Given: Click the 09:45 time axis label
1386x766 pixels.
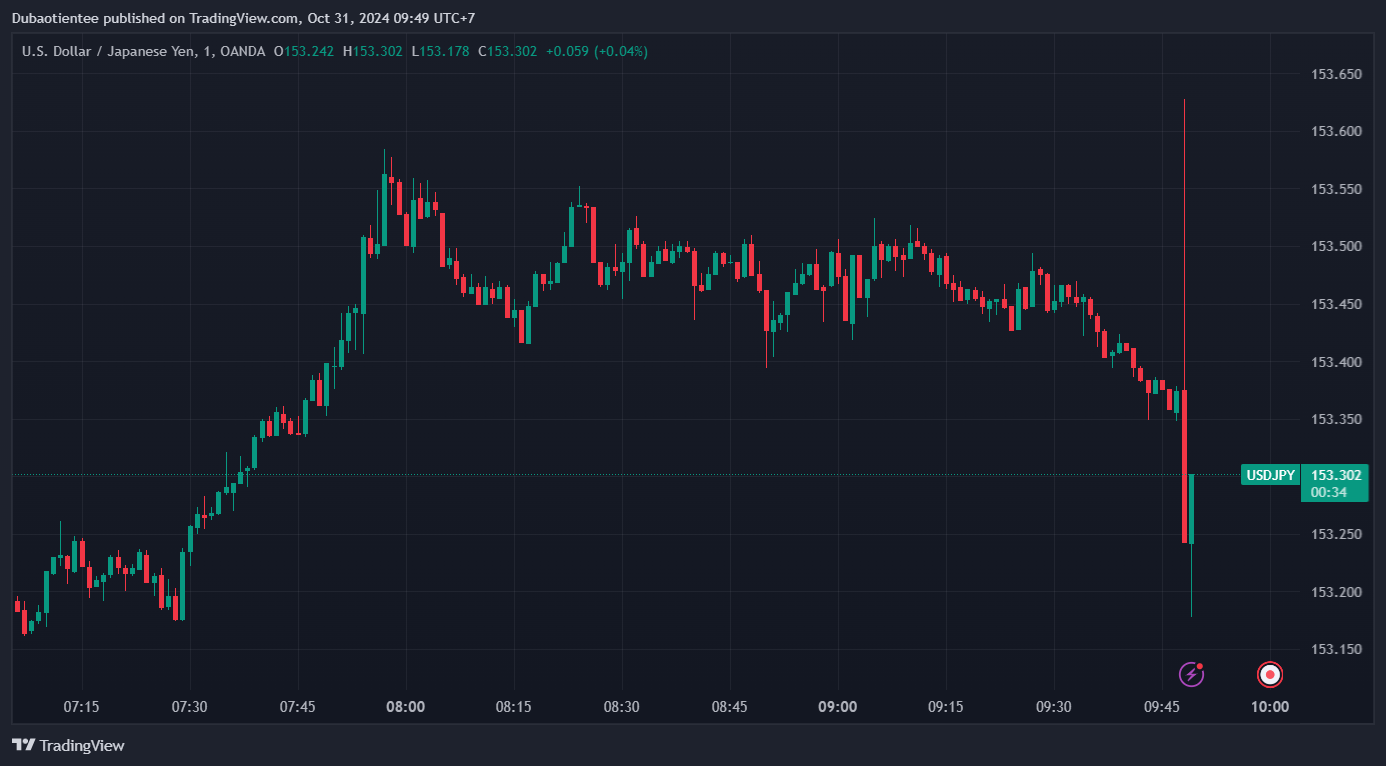Looking at the screenshot, I should click(1161, 707).
